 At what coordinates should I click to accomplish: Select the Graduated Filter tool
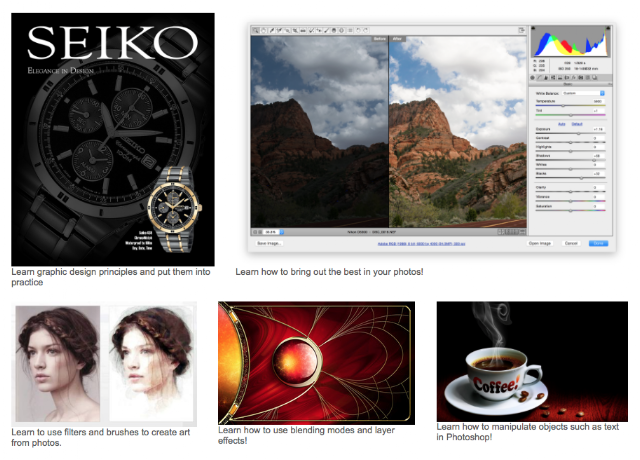tap(334, 31)
